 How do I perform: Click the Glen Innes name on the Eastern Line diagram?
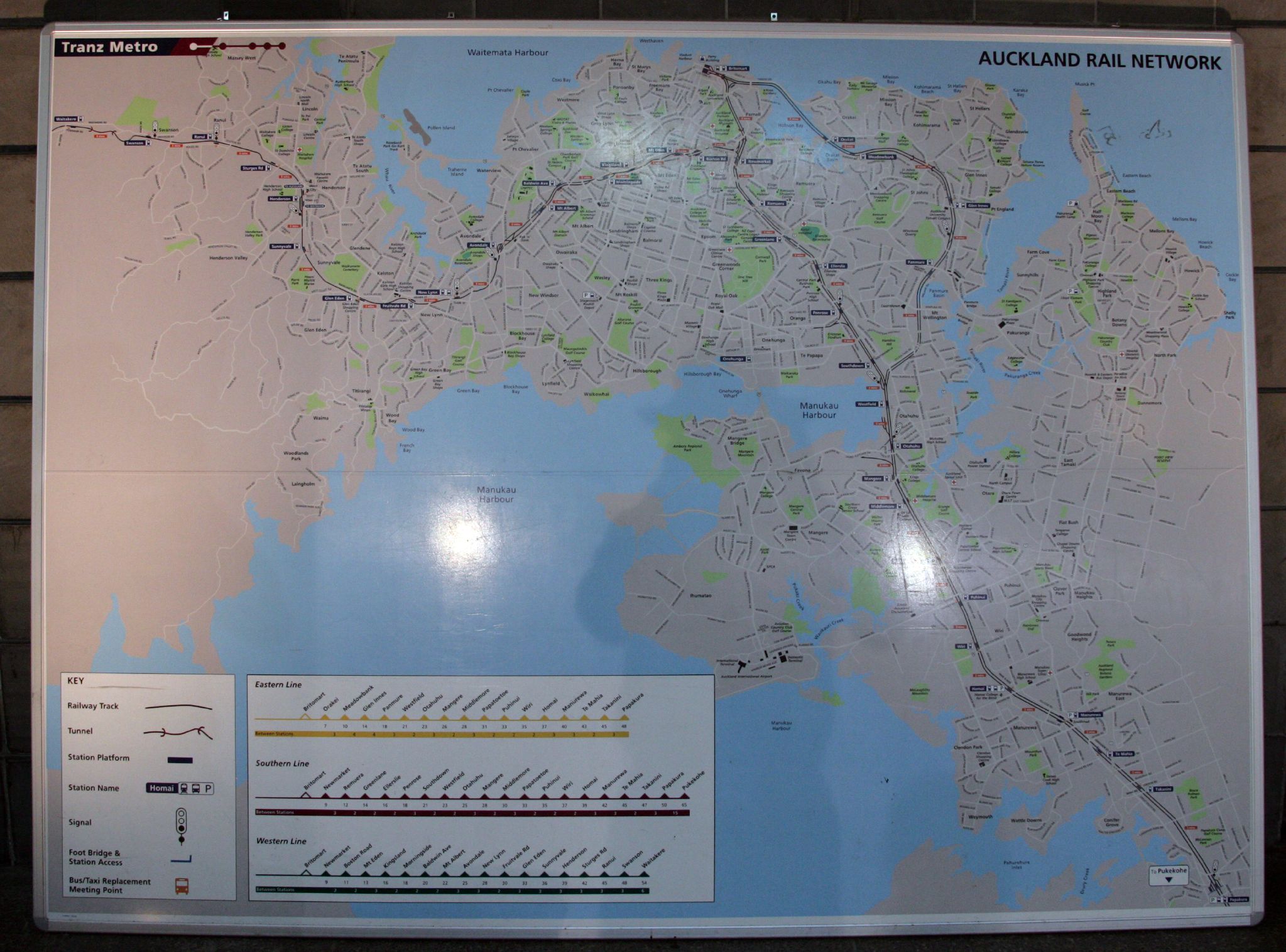point(374,700)
